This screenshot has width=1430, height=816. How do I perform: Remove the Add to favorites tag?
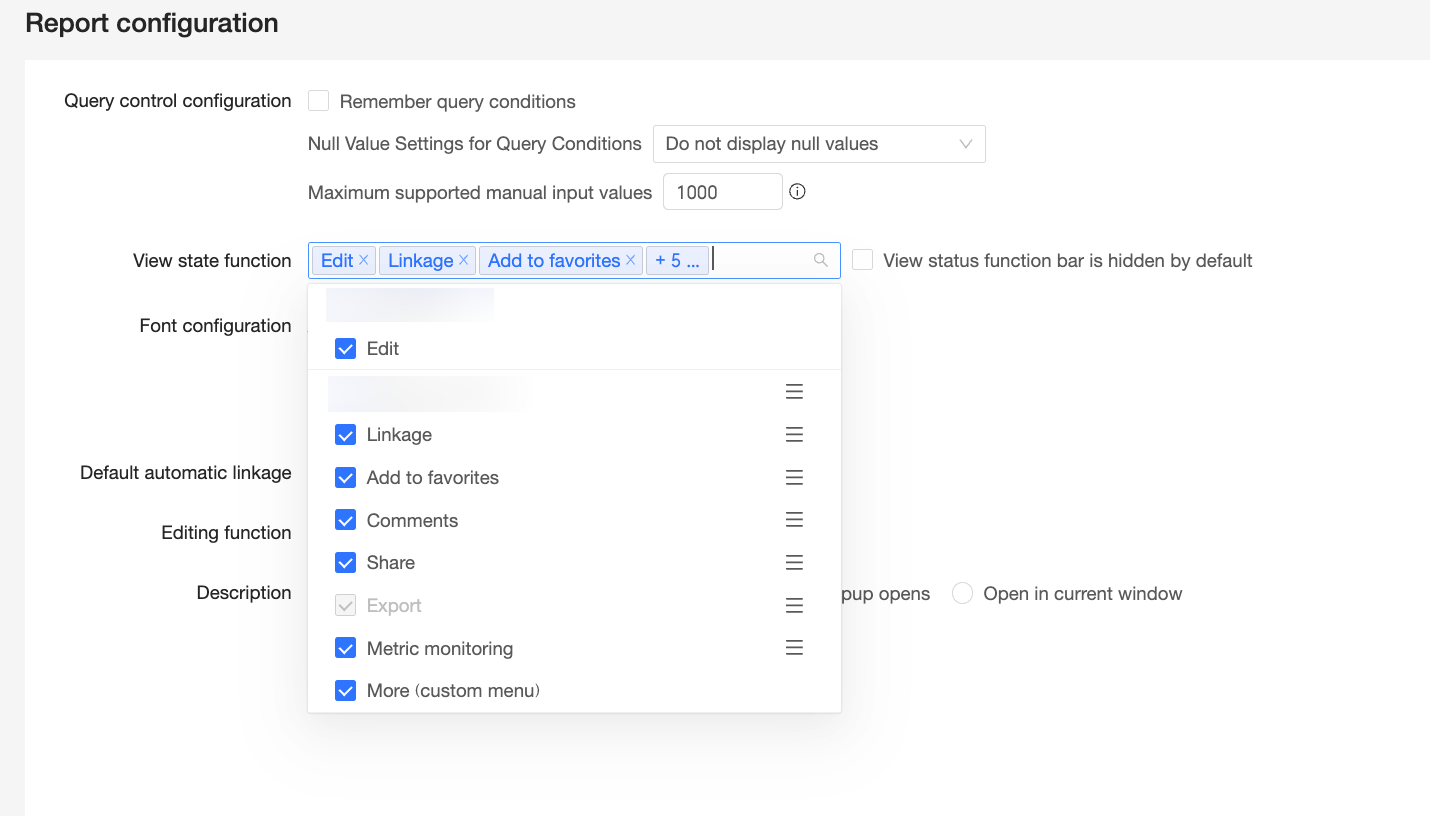[631, 260]
